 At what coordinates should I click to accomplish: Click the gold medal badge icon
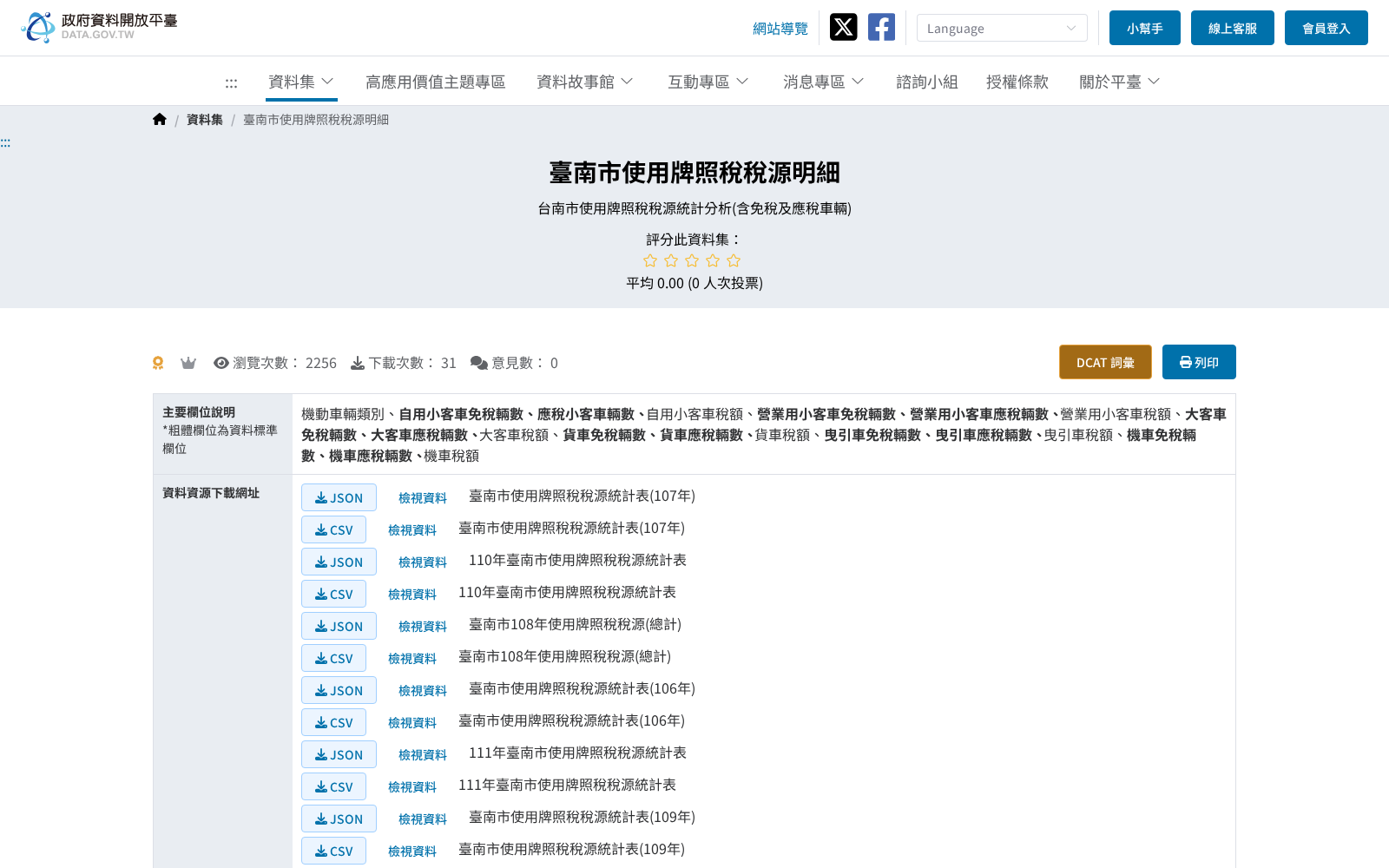click(158, 363)
